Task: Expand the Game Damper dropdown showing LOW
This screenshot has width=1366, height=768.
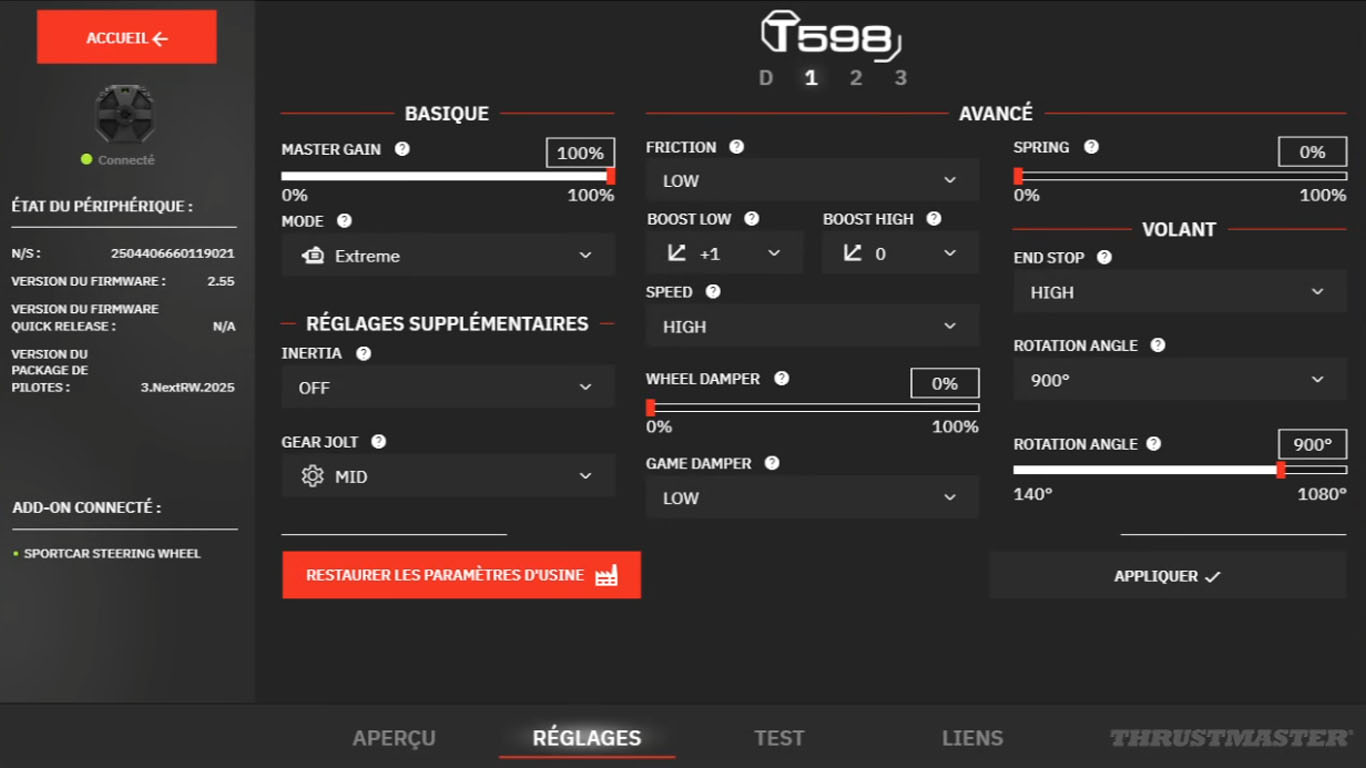Action: (812, 497)
